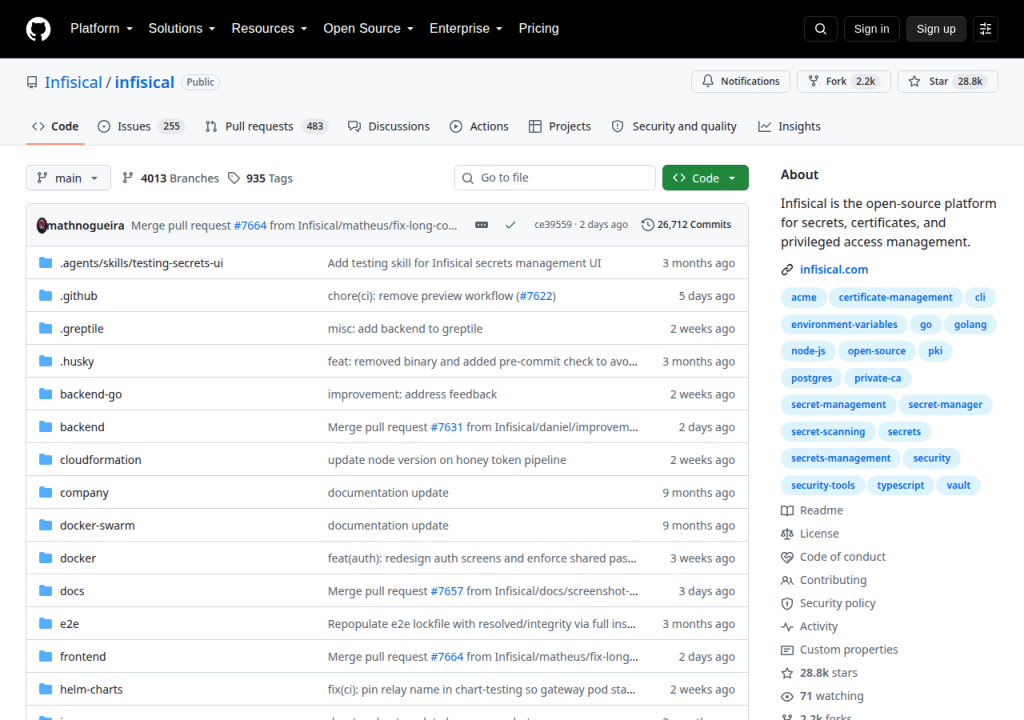
Task: Open the .agents/skills/testing-secrets-ui folder
Action: (x=142, y=263)
